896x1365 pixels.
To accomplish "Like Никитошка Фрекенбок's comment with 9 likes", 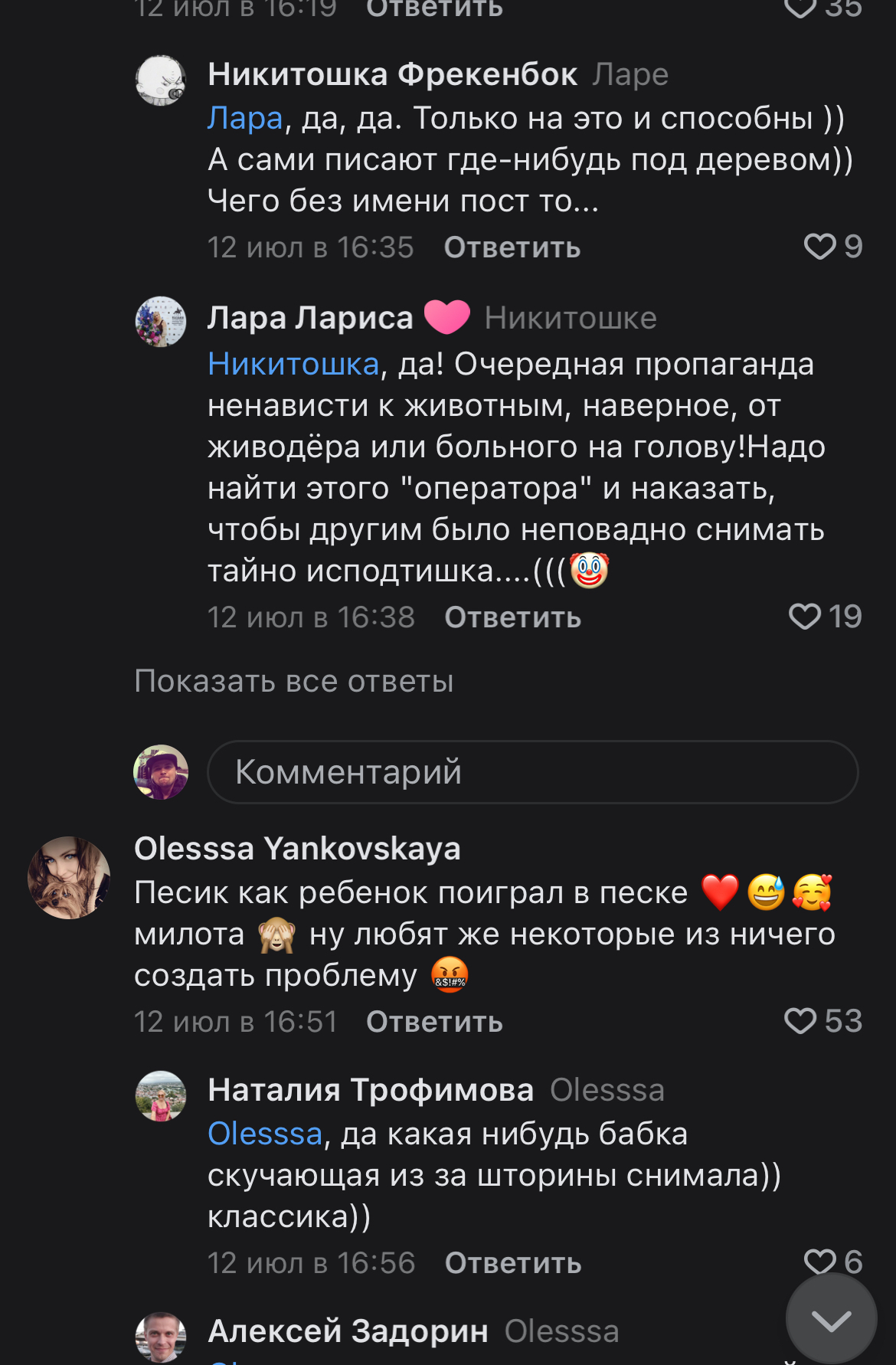I will (819, 247).
